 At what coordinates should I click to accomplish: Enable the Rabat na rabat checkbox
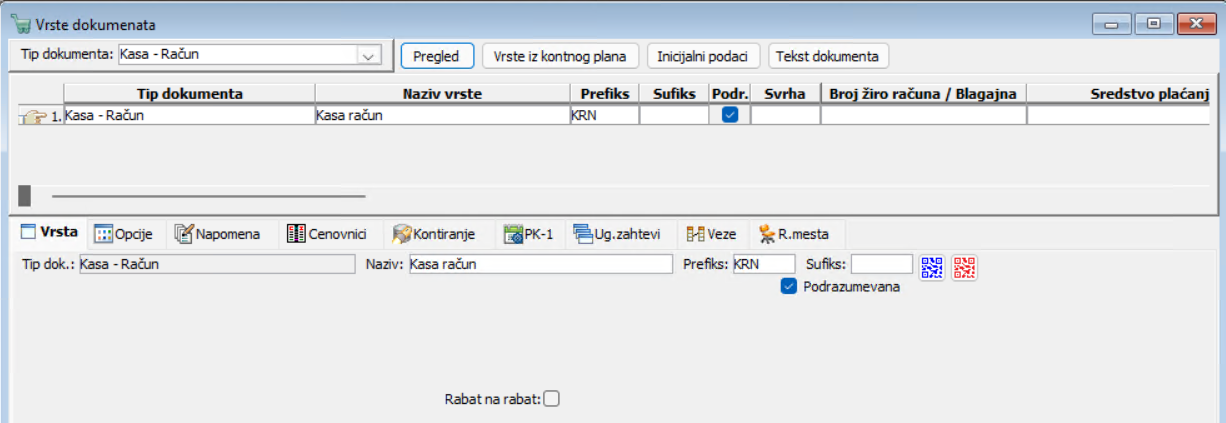[552, 399]
